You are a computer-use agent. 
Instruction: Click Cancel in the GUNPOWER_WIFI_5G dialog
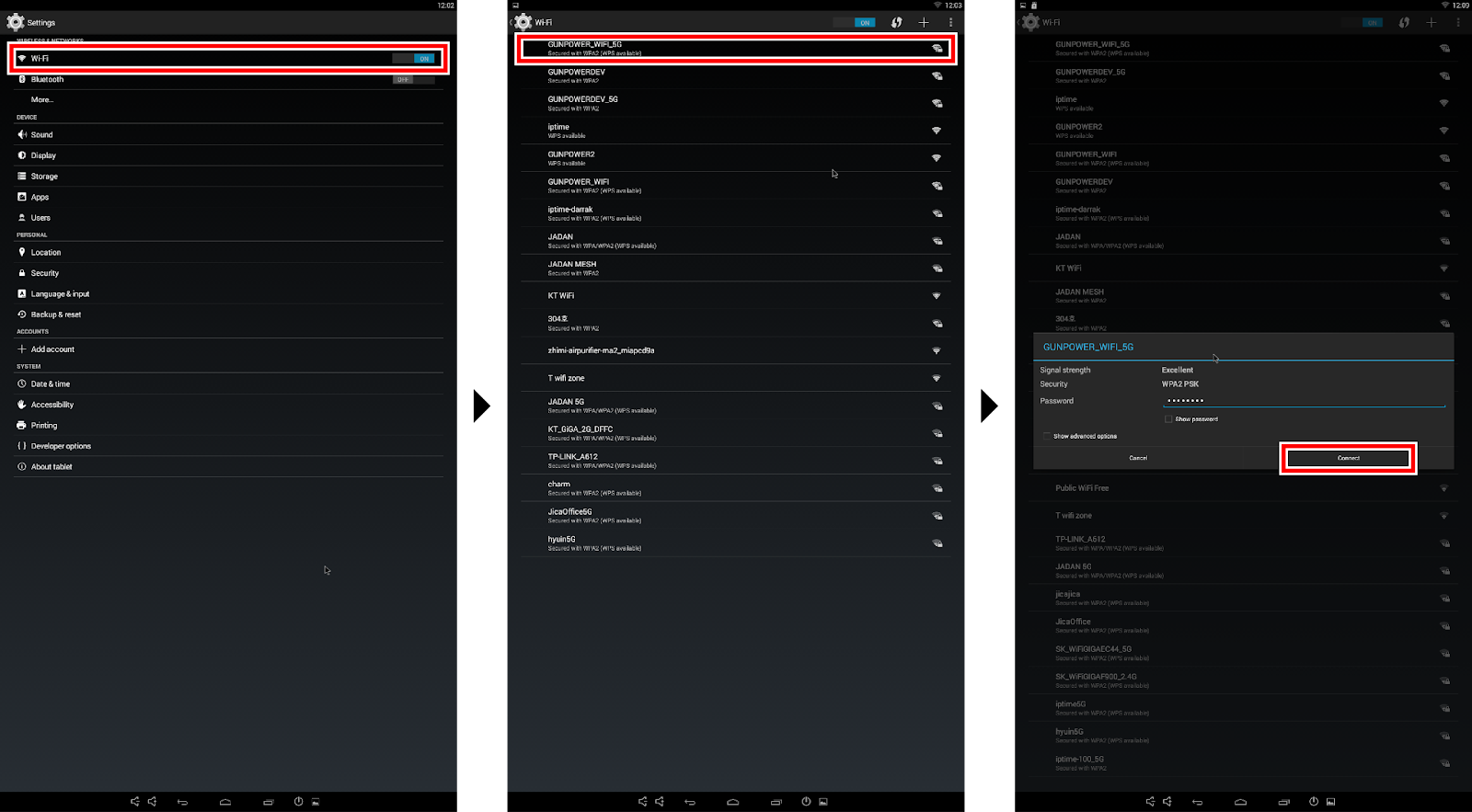[1138, 458]
